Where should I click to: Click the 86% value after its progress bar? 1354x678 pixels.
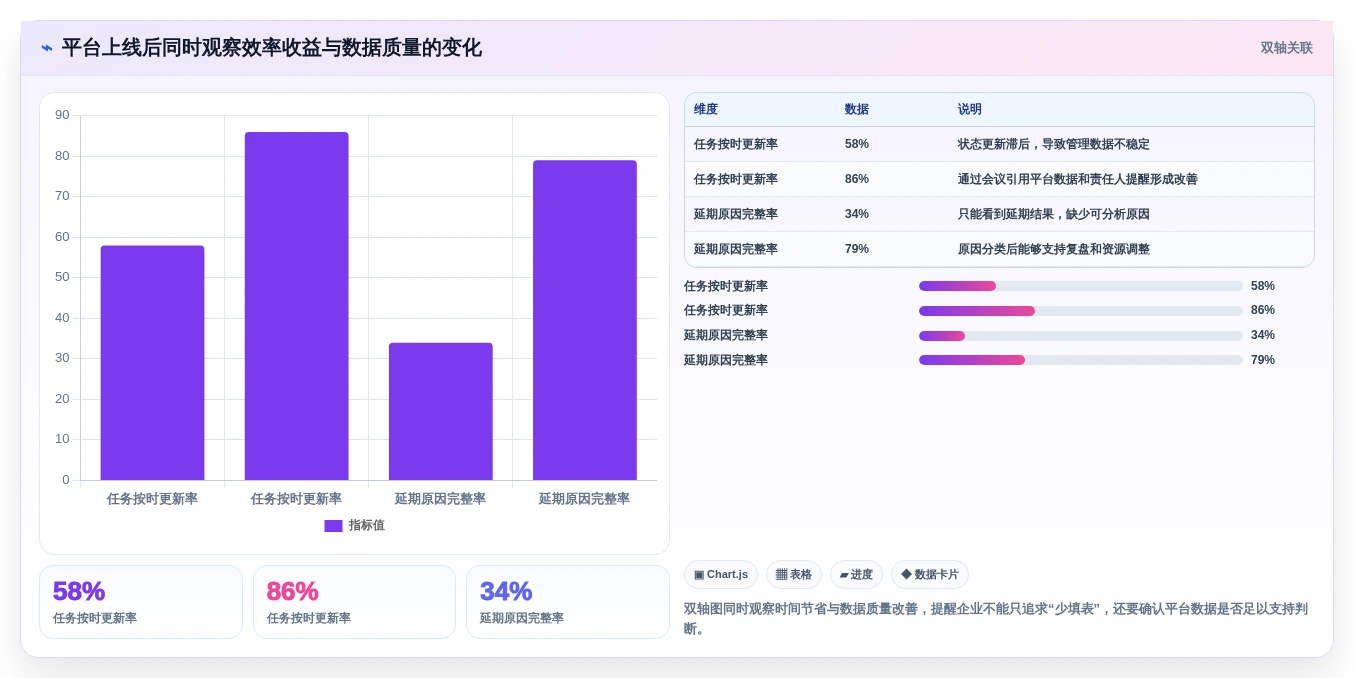[x=1263, y=311]
